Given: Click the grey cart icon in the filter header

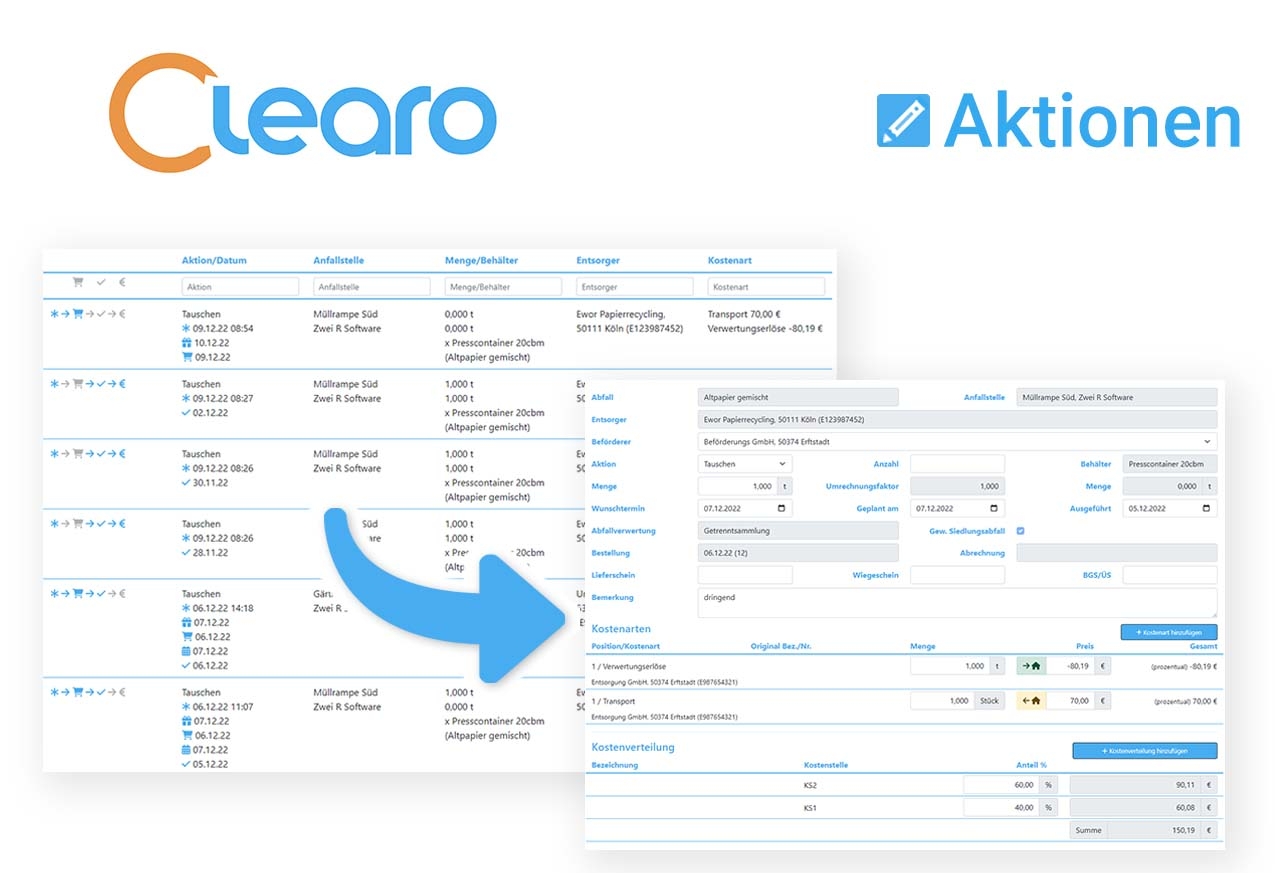Looking at the screenshot, I should point(78,283).
